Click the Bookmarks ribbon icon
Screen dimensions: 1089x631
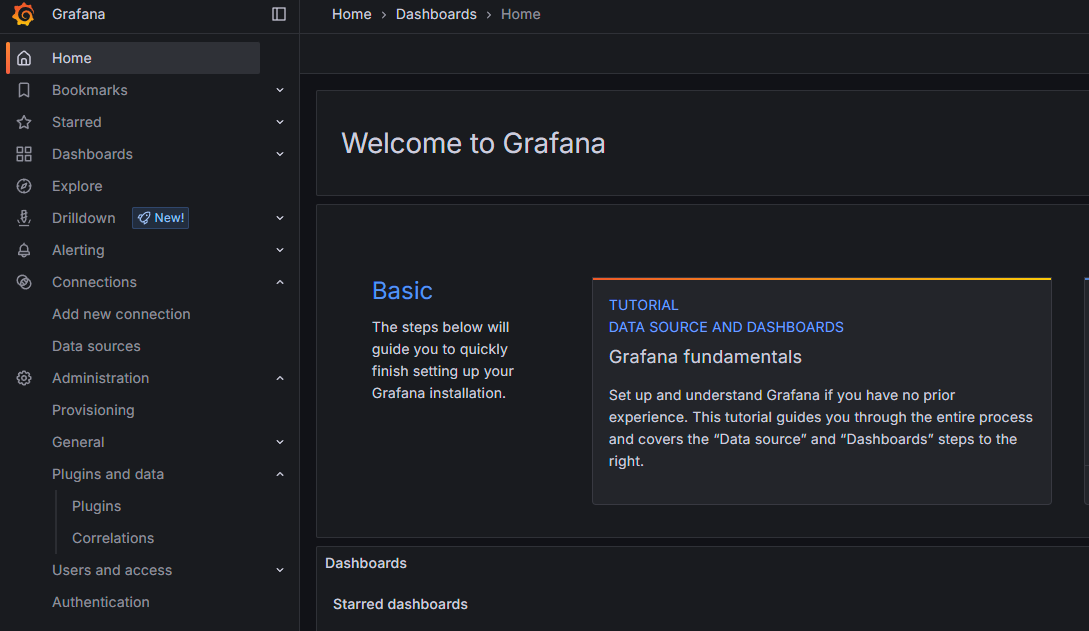[24, 90]
